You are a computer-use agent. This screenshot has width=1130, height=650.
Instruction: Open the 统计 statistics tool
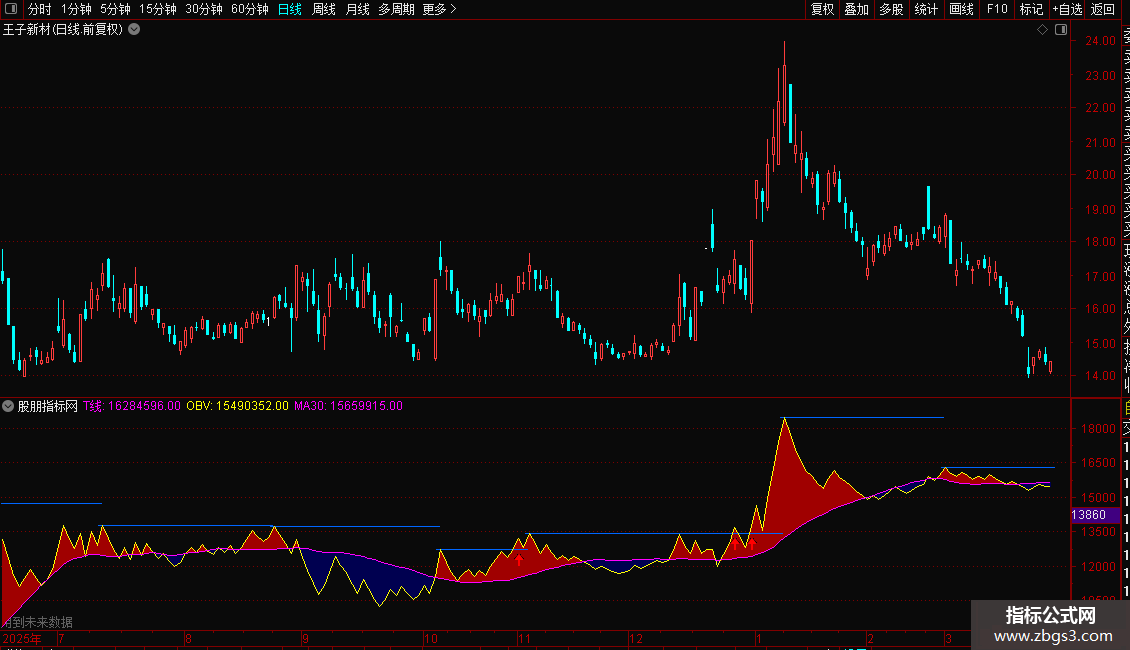(x=926, y=9)
